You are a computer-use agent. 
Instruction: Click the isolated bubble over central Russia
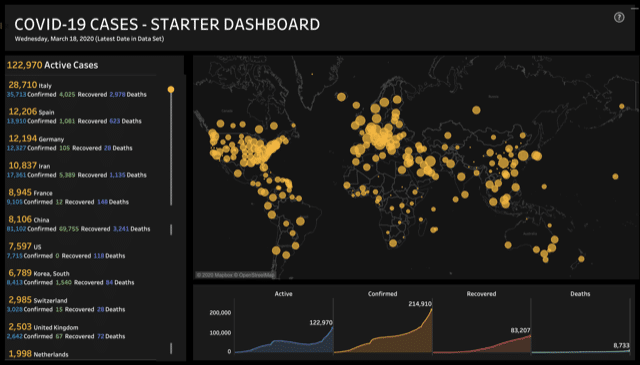[476, 110]
